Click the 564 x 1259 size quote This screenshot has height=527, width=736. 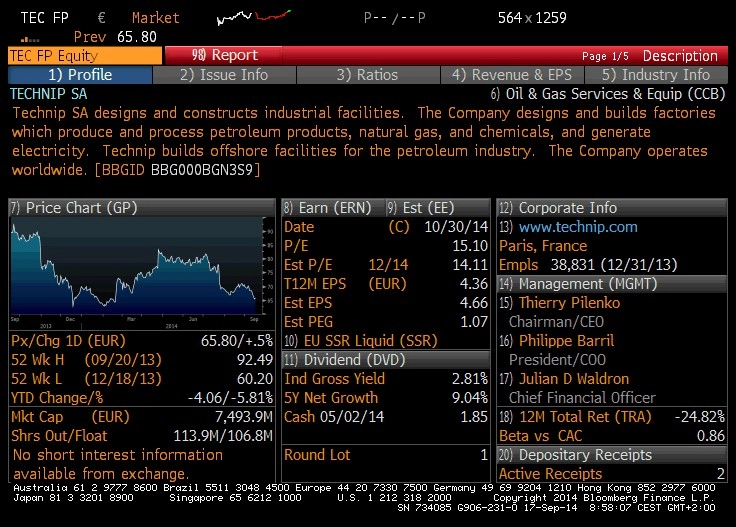tap(532, 18)
